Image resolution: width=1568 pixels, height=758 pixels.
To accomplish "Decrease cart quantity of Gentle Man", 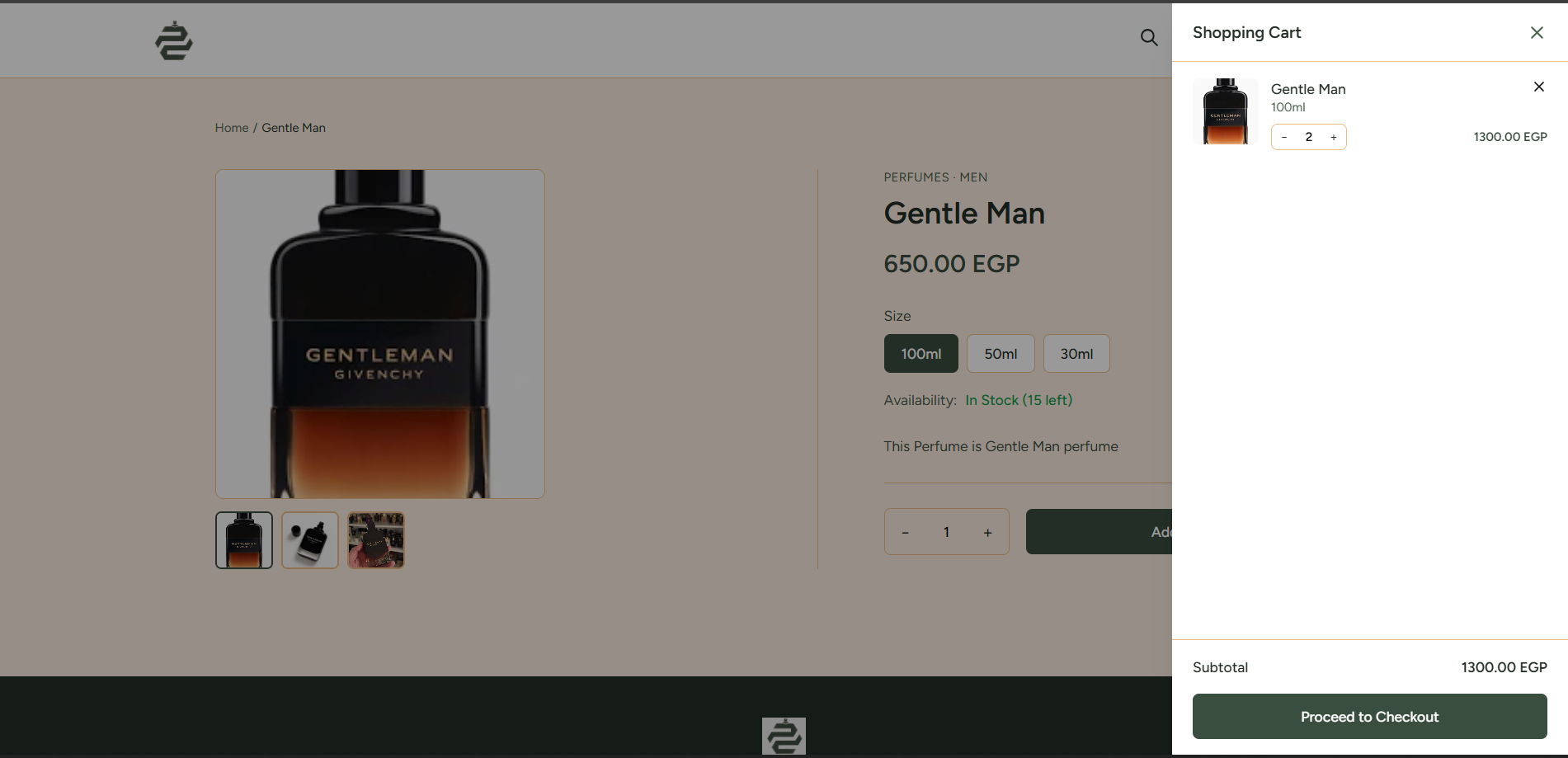I will coord(1284,137).
